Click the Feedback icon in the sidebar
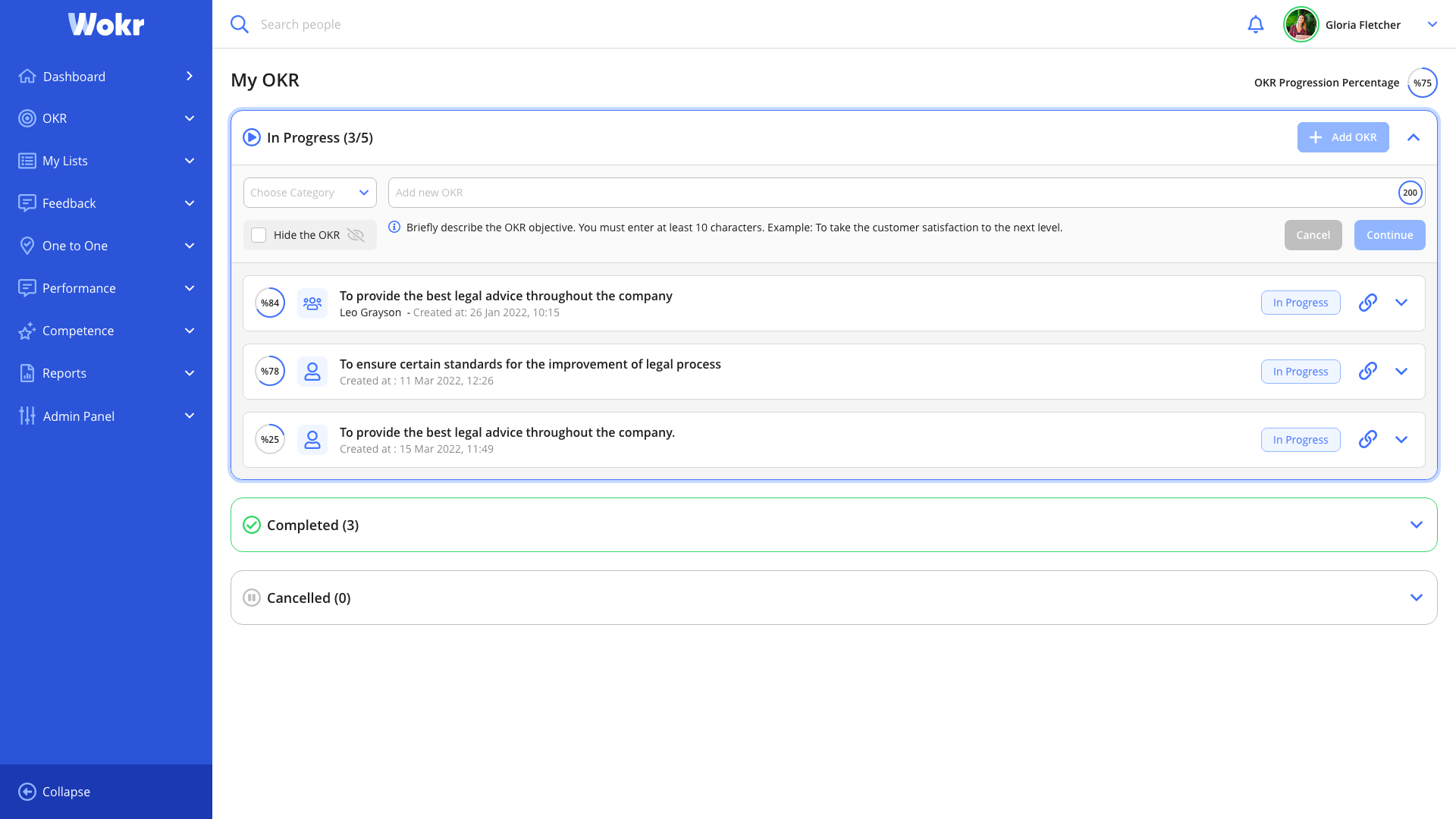The width and height of the screenshot is (1456, 819). (27, 202)
